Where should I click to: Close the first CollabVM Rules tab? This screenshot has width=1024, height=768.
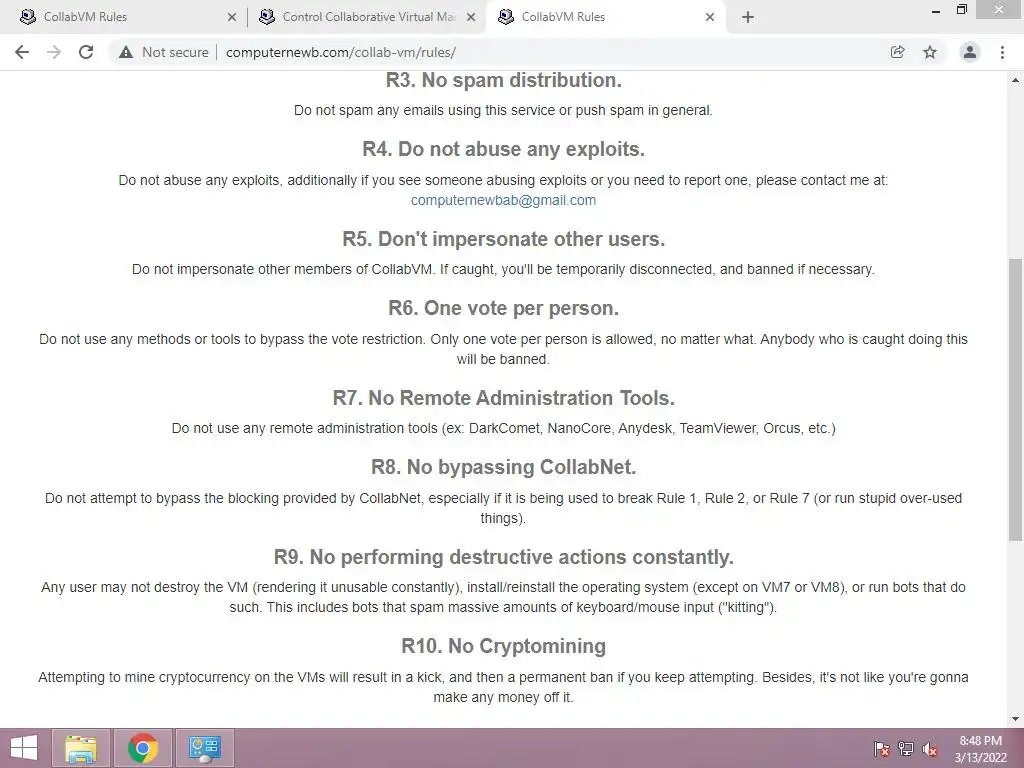pyautogui.click(x=232, y=17)
